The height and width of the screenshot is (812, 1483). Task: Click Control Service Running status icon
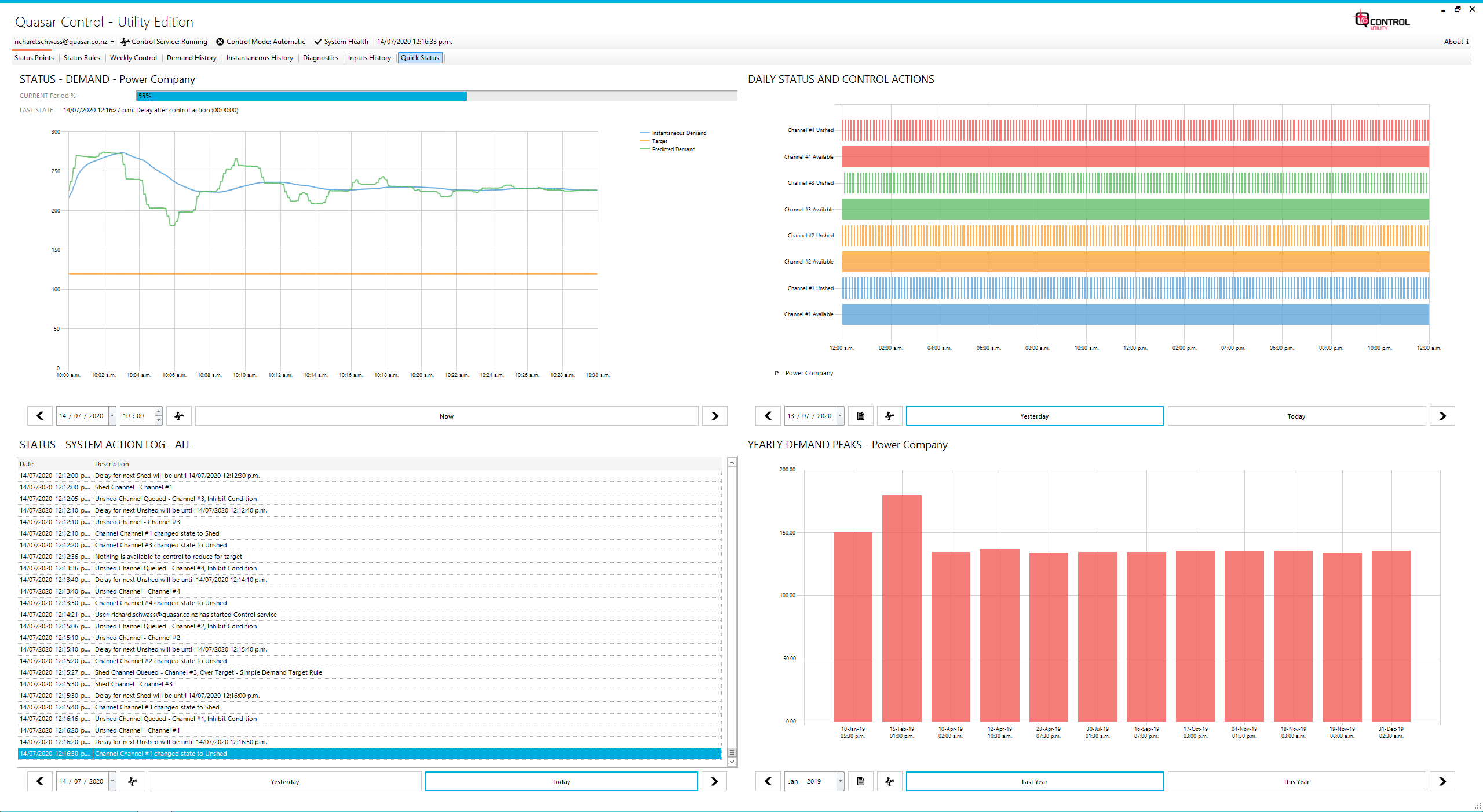point(125,42)
